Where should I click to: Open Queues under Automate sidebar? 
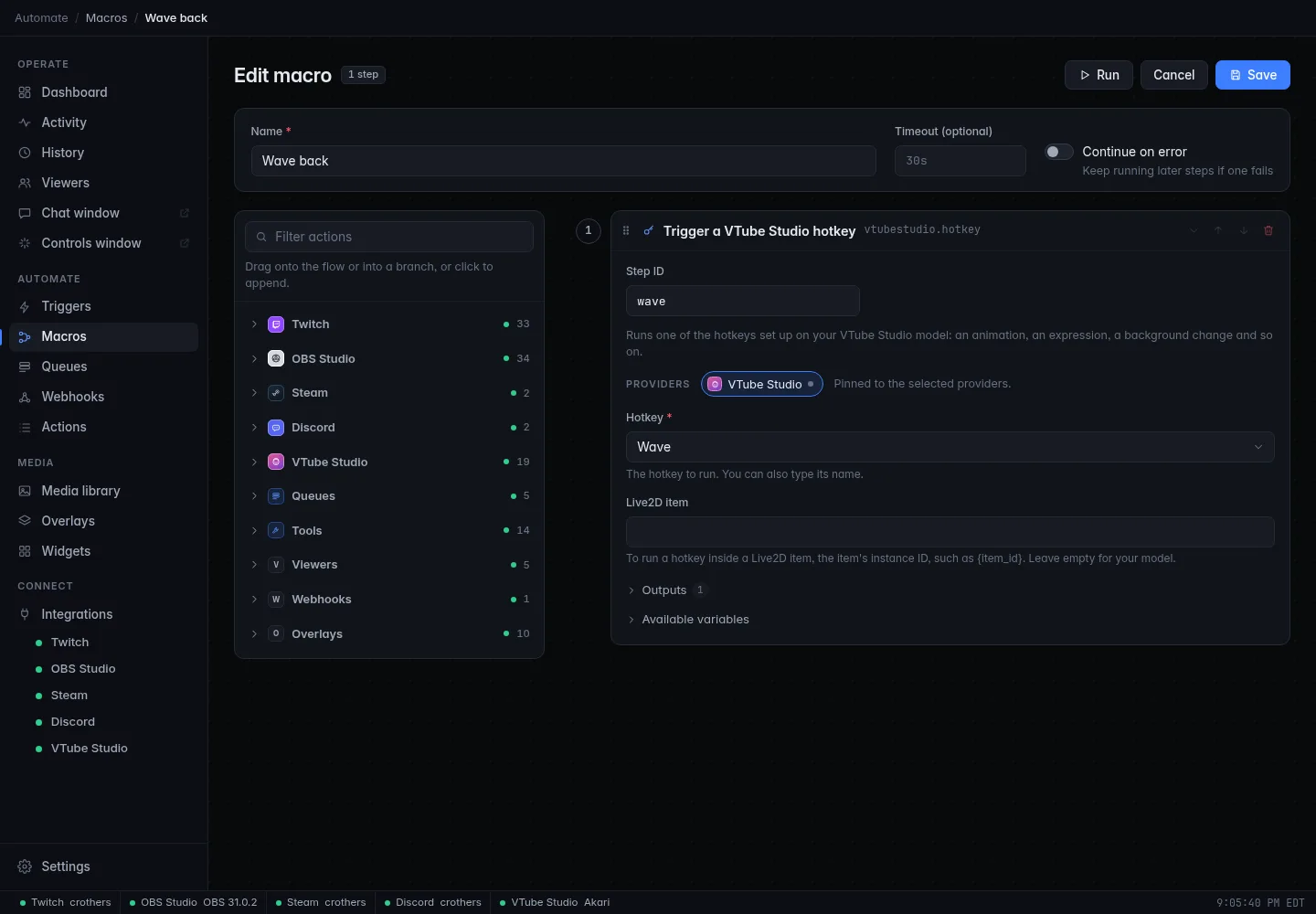coord(103,367)
